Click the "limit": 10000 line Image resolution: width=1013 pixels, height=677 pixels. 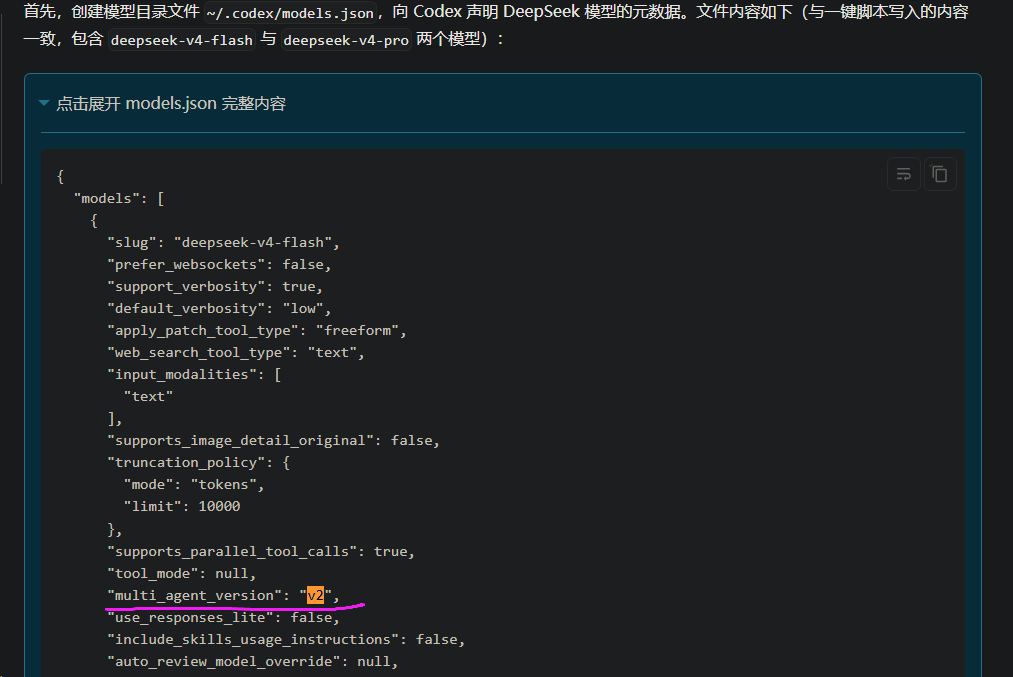(x=182, y=506)
